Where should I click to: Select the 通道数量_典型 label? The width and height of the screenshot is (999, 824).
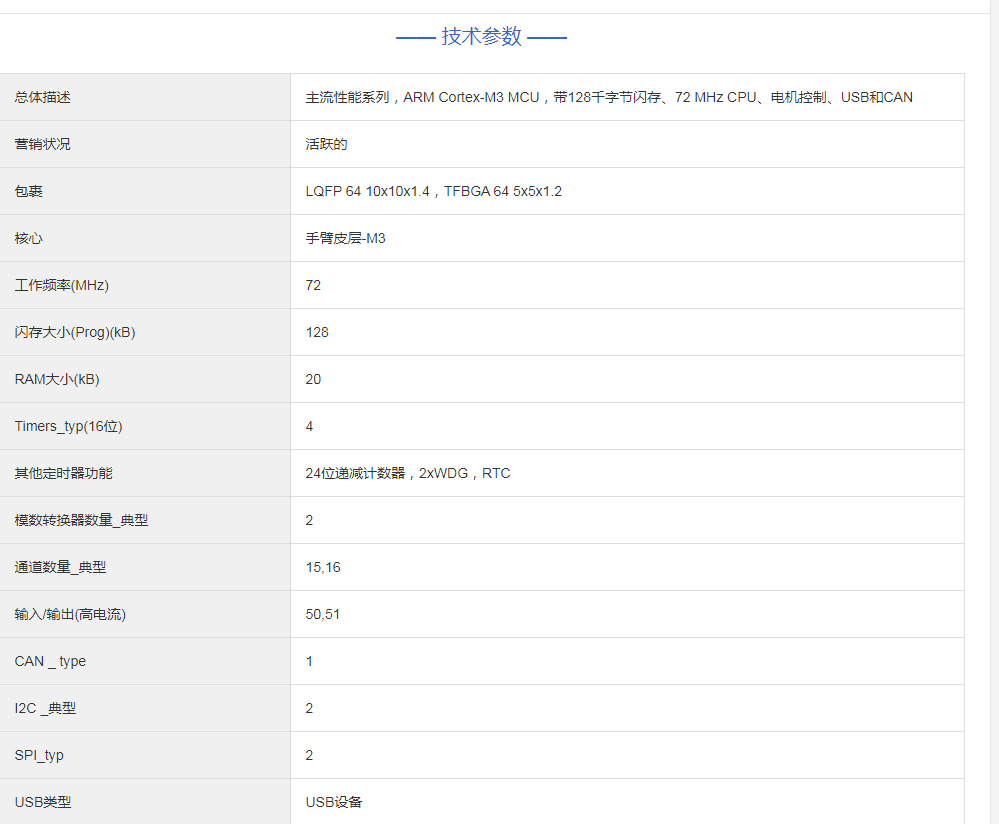pos(61,567)
